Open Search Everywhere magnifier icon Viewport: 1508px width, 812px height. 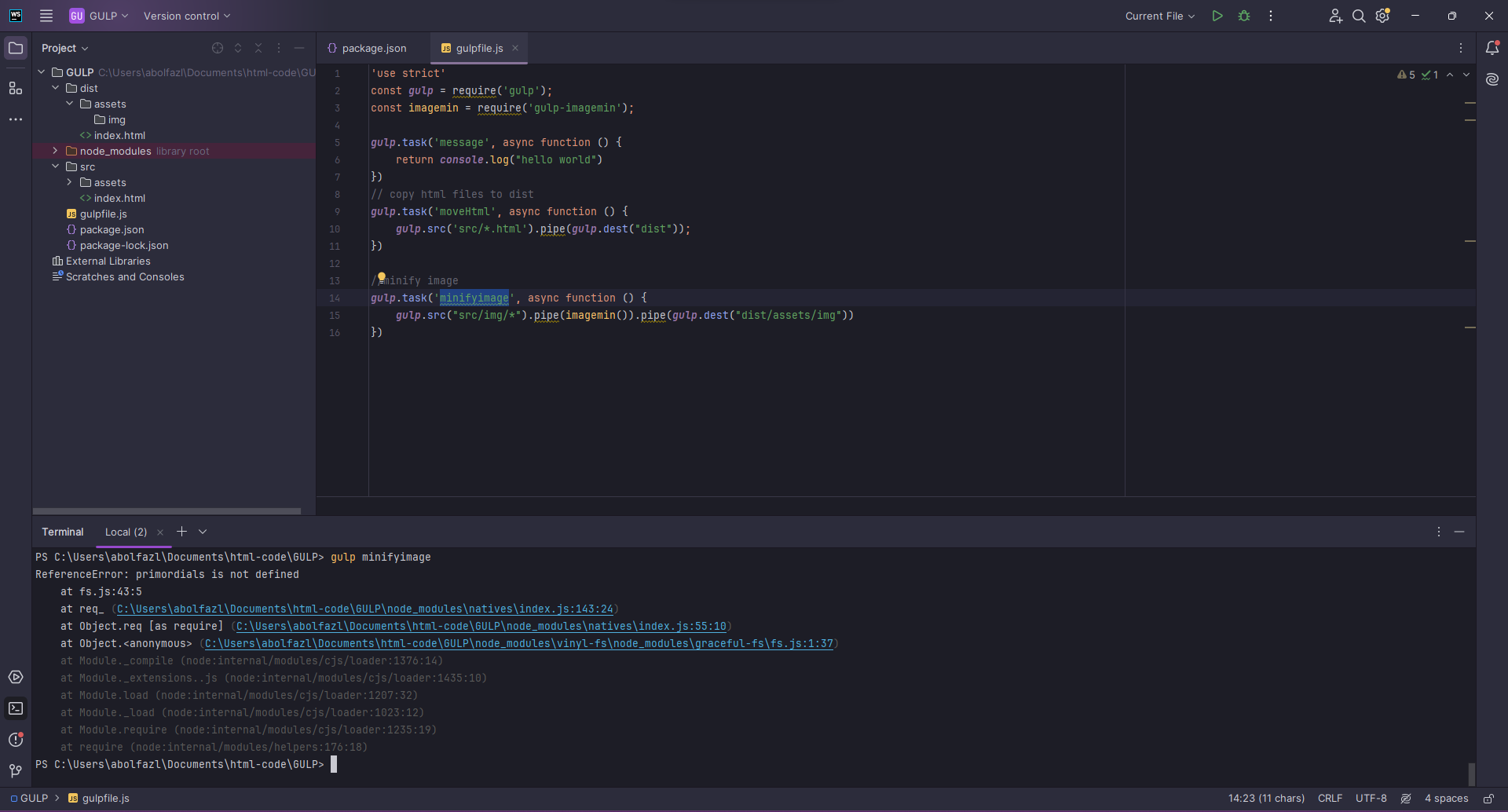pyautogui.click(x=1359, y=16)
